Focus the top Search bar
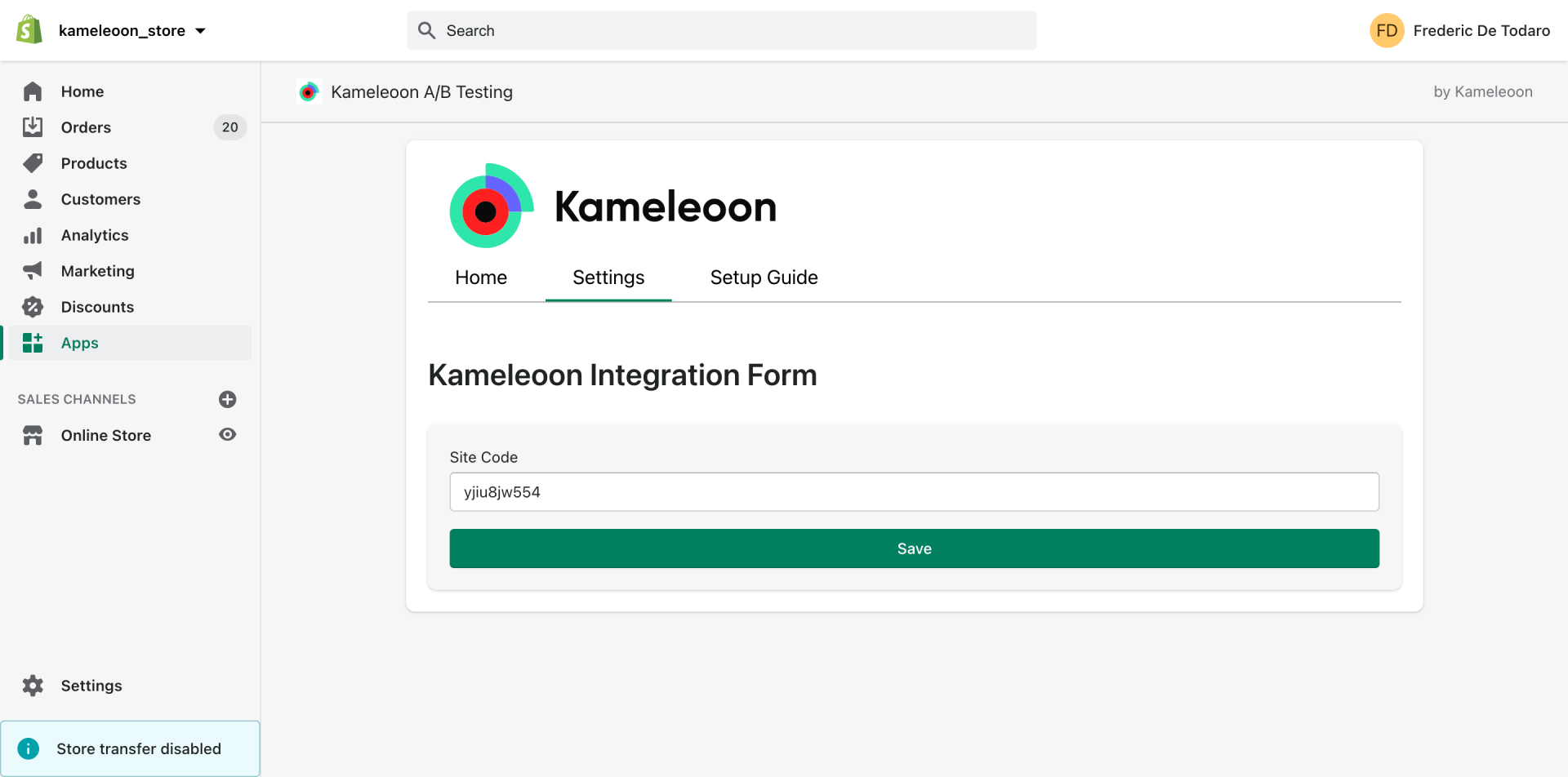Screen dimensions: 1568x777 (x=722, y=30)
